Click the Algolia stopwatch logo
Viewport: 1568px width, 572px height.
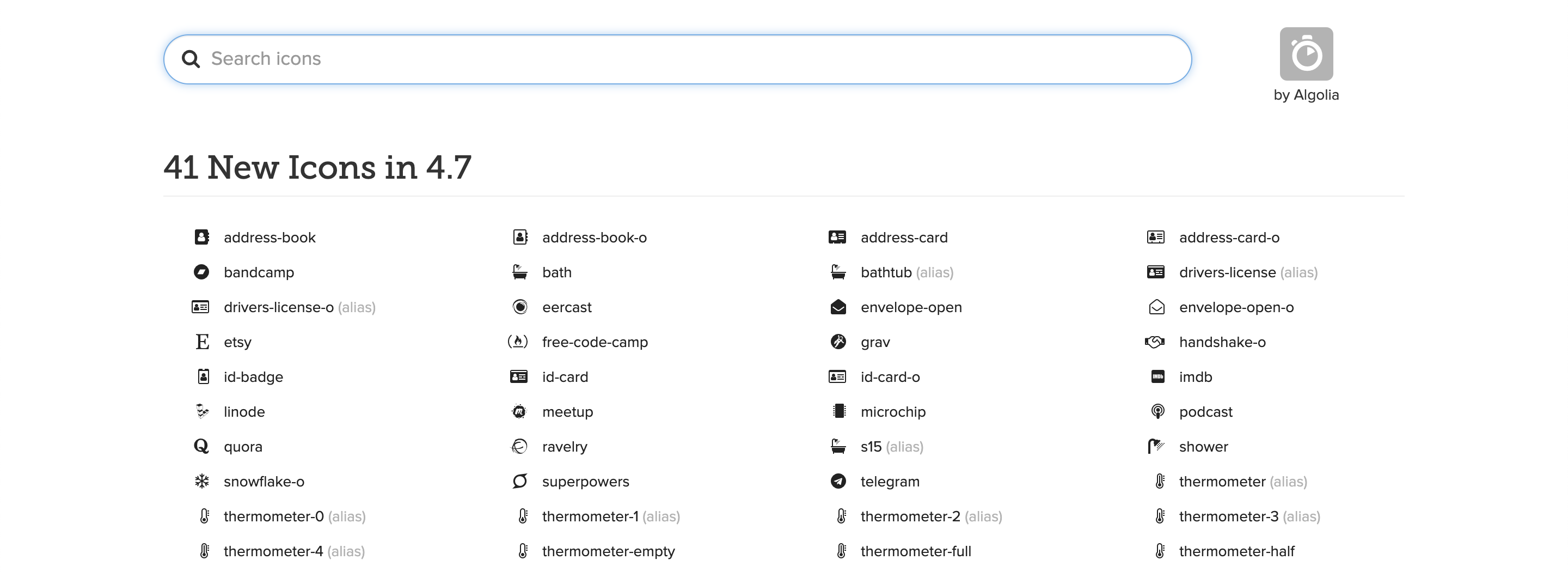[1306, 53]
